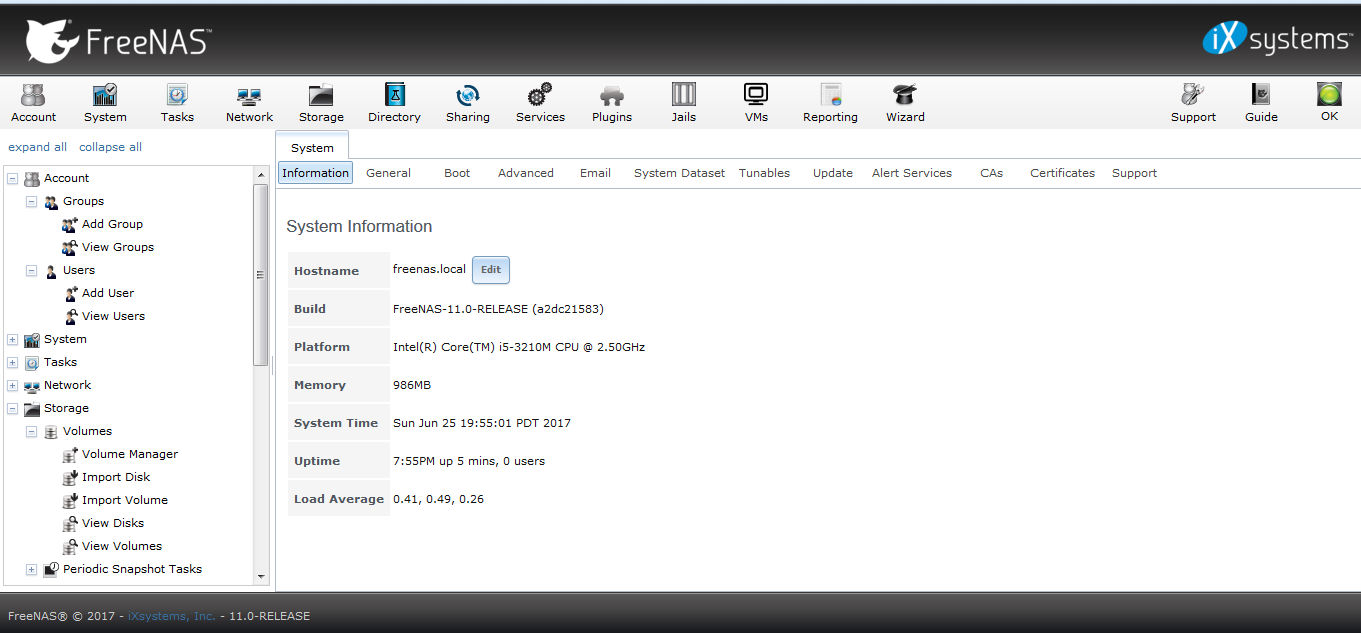Select View Users in the tree
Image resolution: width=1361 pixels, height=633 pixels.
coord(113,316)
